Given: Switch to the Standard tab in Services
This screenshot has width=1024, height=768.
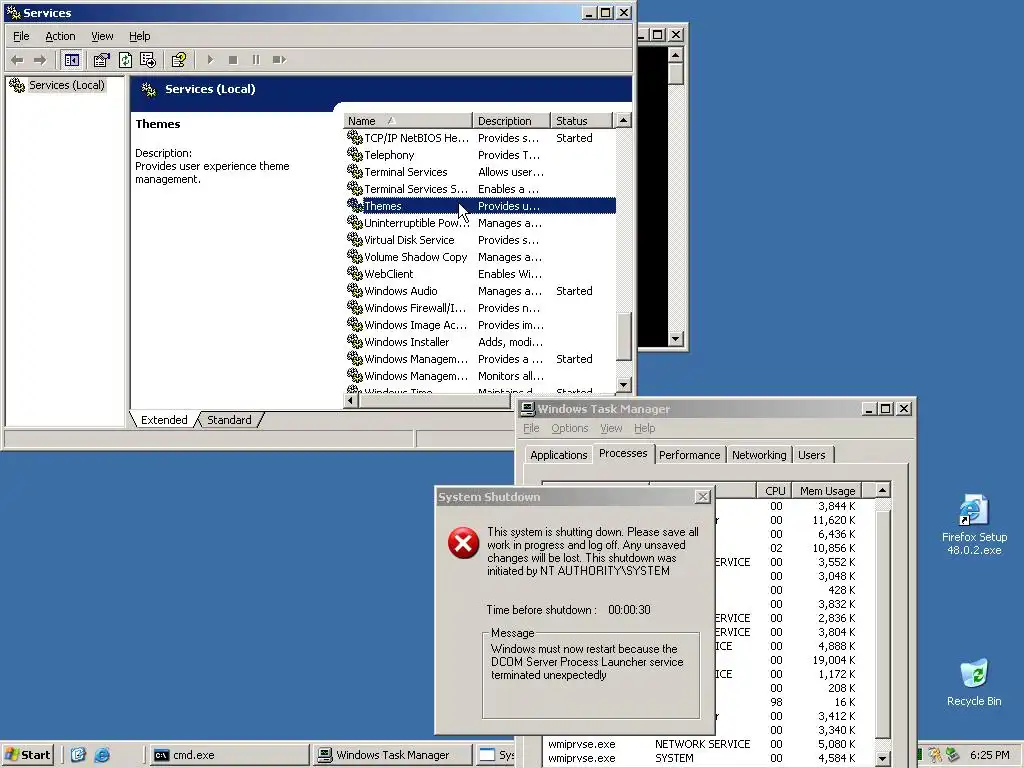Looking at the screenshot, I should tap(229, 420).
